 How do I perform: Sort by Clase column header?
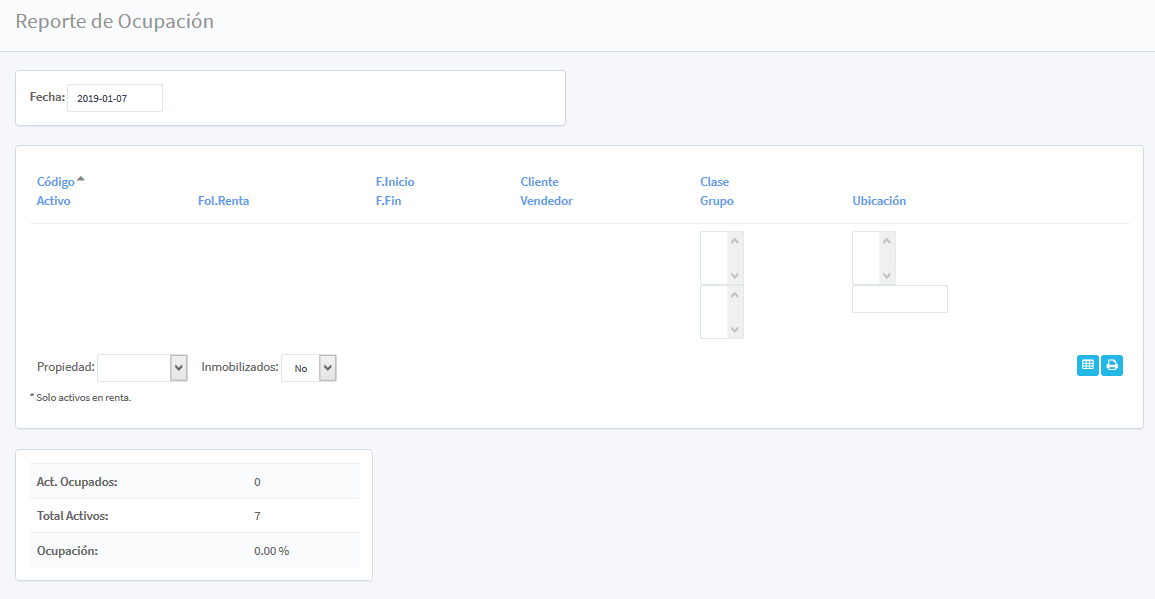[x=714, y=182]
